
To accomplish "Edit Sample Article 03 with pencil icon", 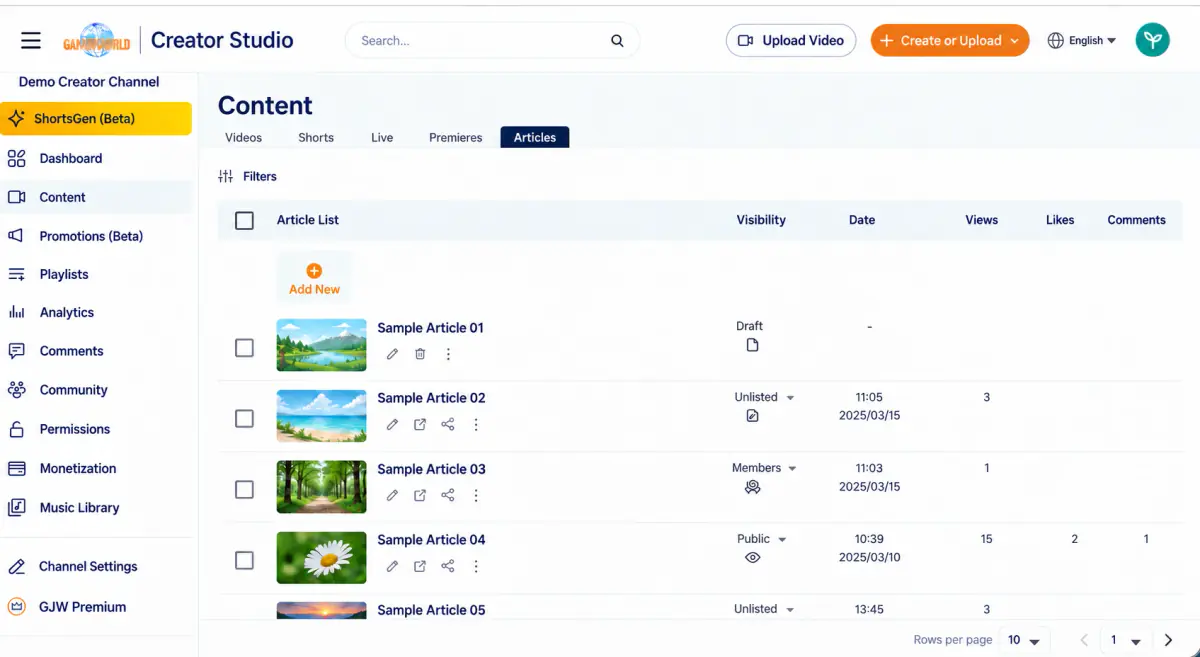I will [x=392, y=495].
